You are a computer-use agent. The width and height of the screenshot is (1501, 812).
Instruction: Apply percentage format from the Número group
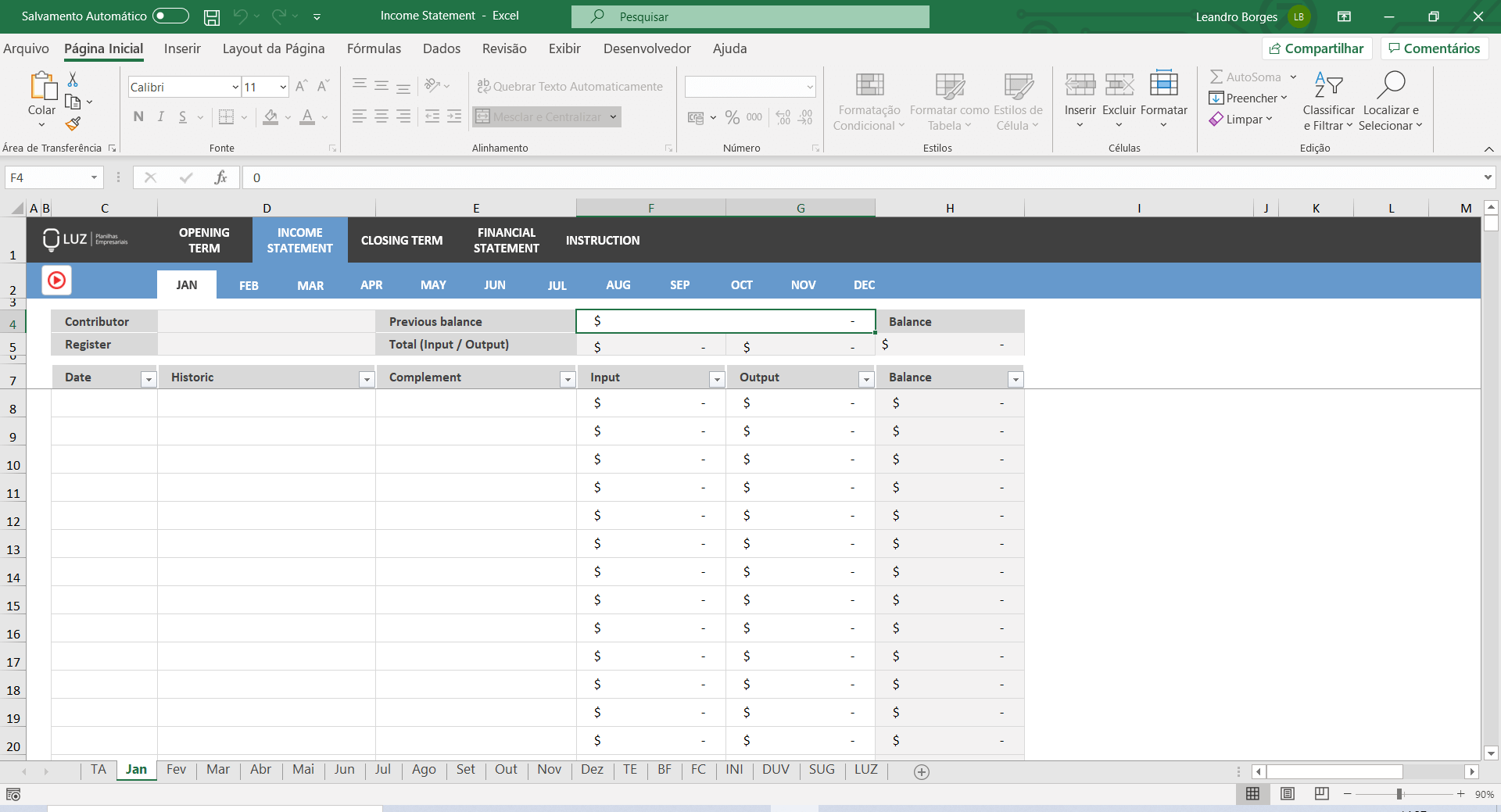(732, 117)
